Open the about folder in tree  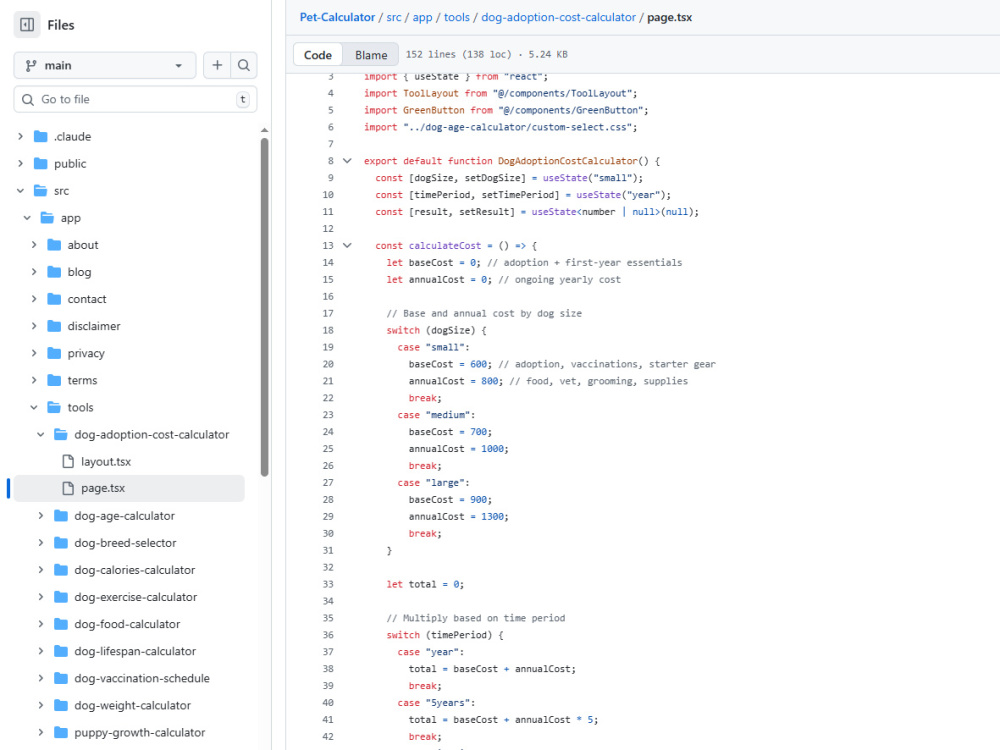[x=83, y=245]
